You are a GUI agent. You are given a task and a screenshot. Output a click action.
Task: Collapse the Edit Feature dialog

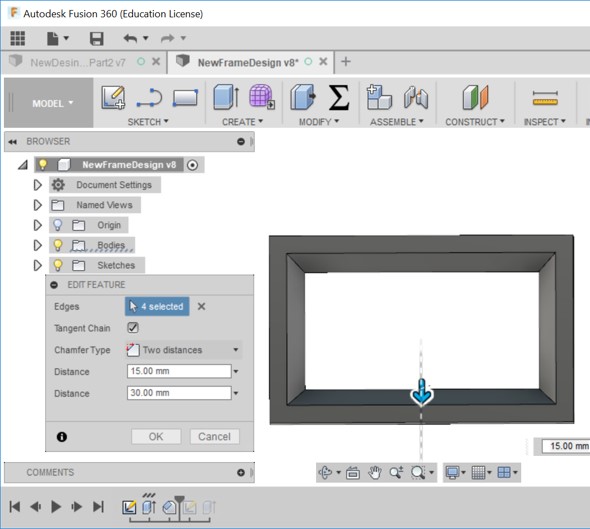(x=54, y=285)
